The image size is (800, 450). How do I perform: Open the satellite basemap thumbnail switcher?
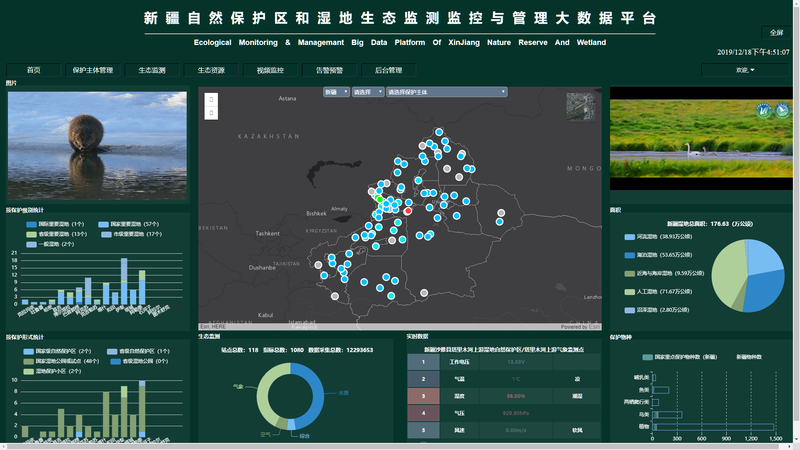click(x=579, y=106)
